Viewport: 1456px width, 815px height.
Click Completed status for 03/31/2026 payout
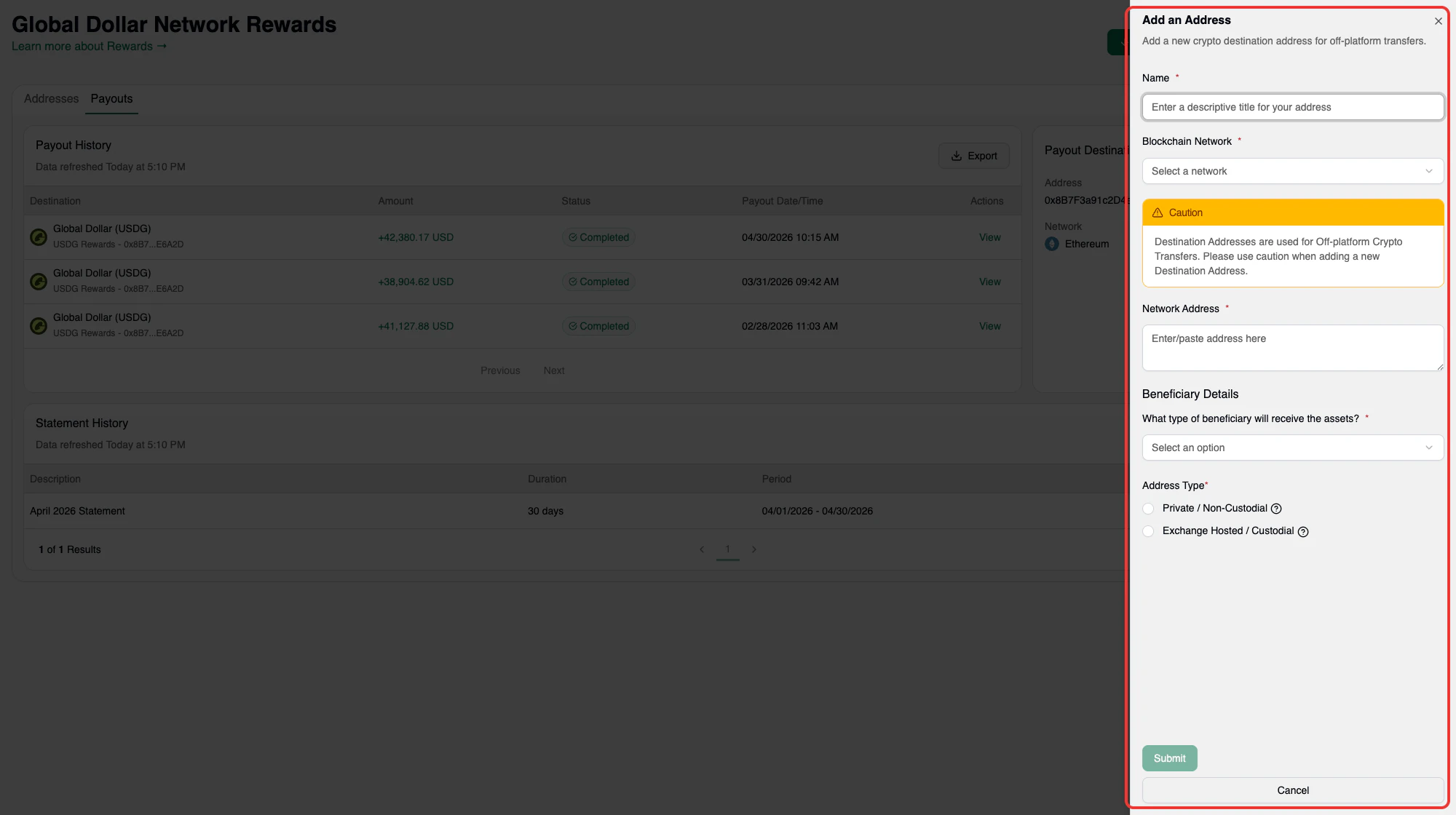click(598, 282)
